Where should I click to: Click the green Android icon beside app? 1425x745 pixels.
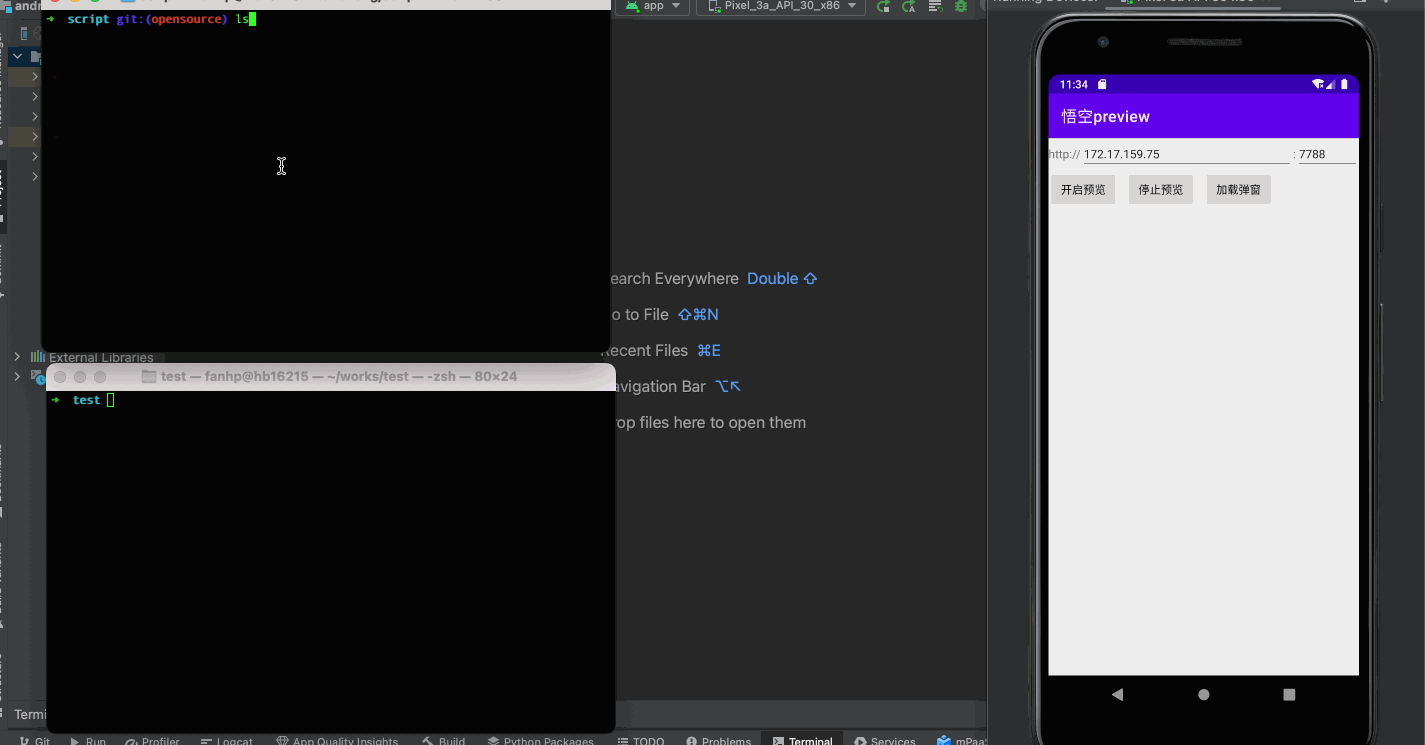(x=632, y=6)
